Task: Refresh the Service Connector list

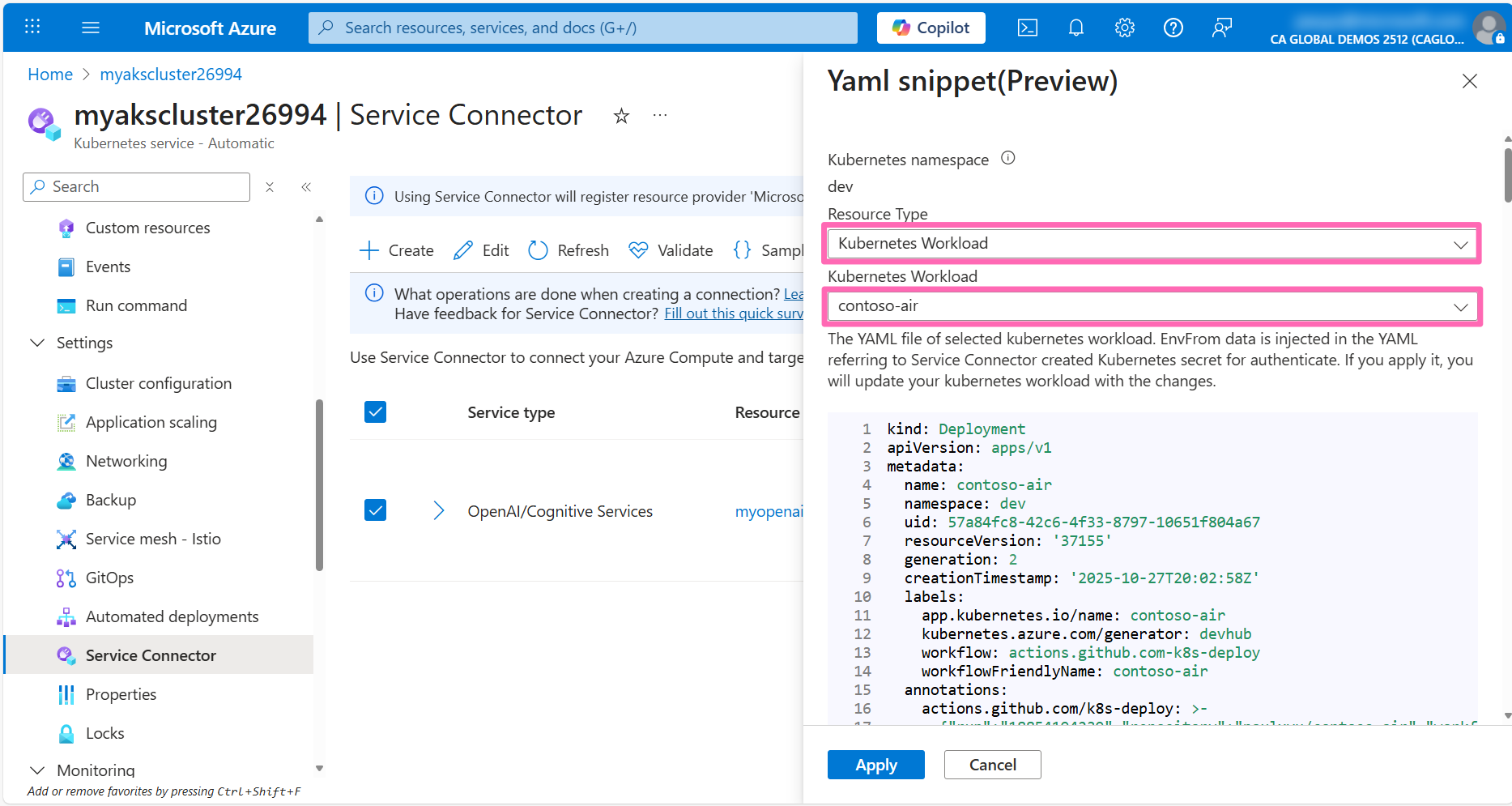Action: pyautogui.click(x=568, y=249)
